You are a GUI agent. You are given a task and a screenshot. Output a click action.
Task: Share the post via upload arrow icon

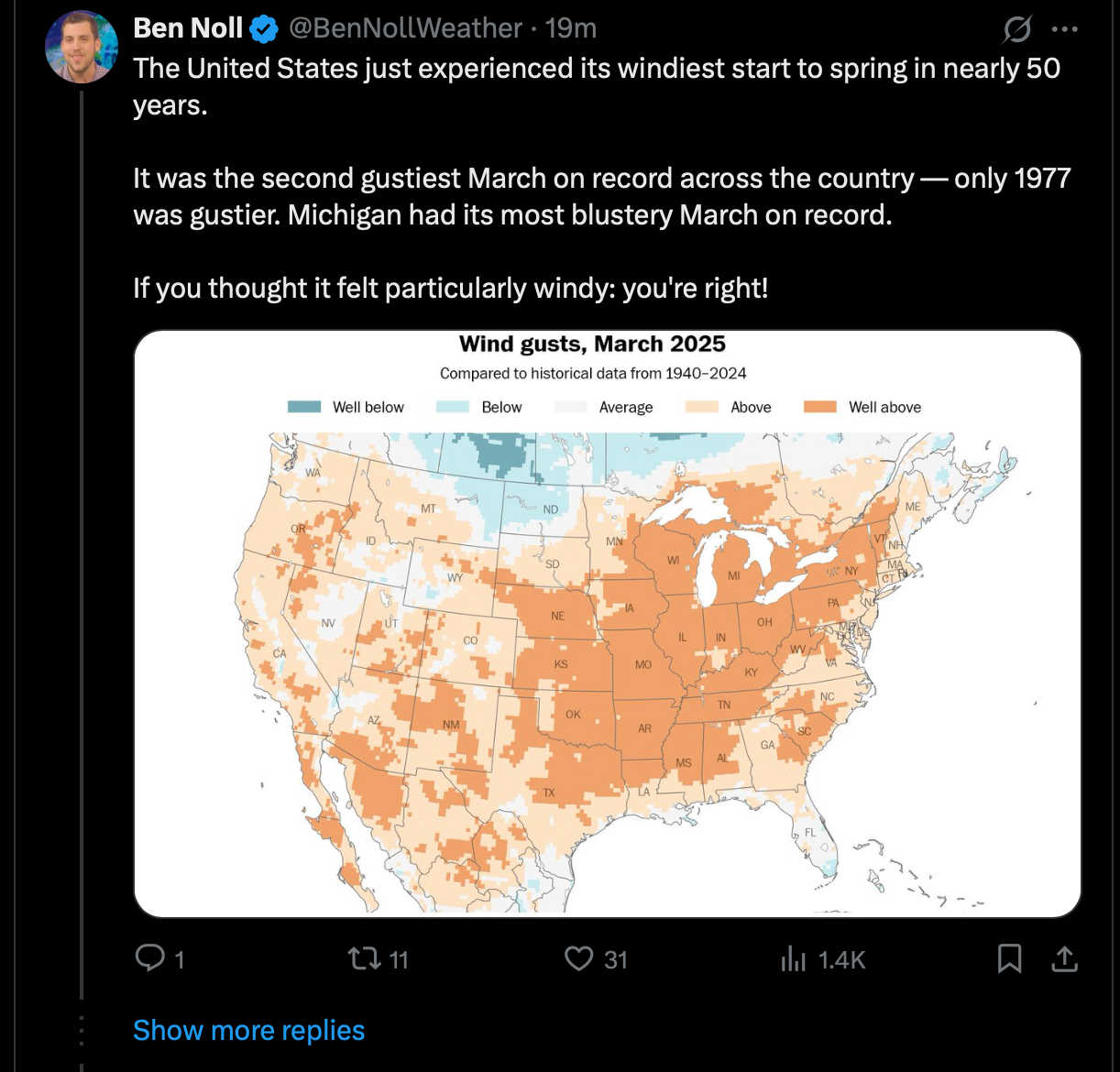coord(1064,958)
